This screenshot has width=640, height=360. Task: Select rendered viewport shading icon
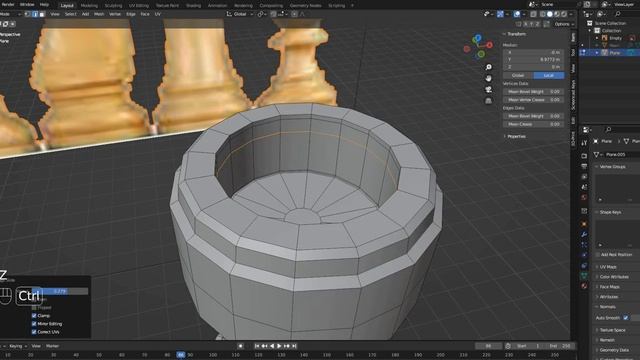pos(564,14)
